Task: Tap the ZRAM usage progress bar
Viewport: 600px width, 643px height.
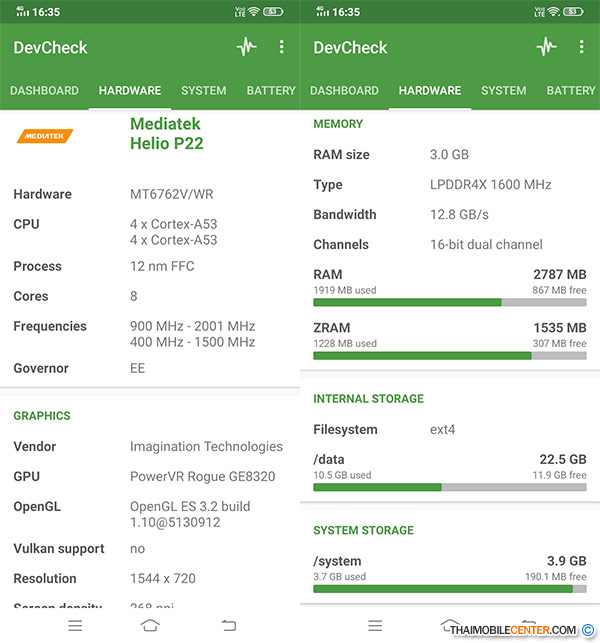Action: click(x=450, y=356)
